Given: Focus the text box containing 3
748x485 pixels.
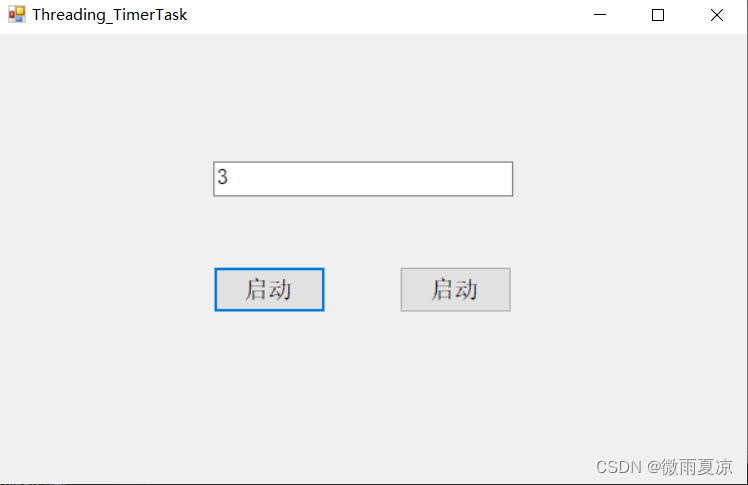Looking at the screenshot, I should [363, 179].
